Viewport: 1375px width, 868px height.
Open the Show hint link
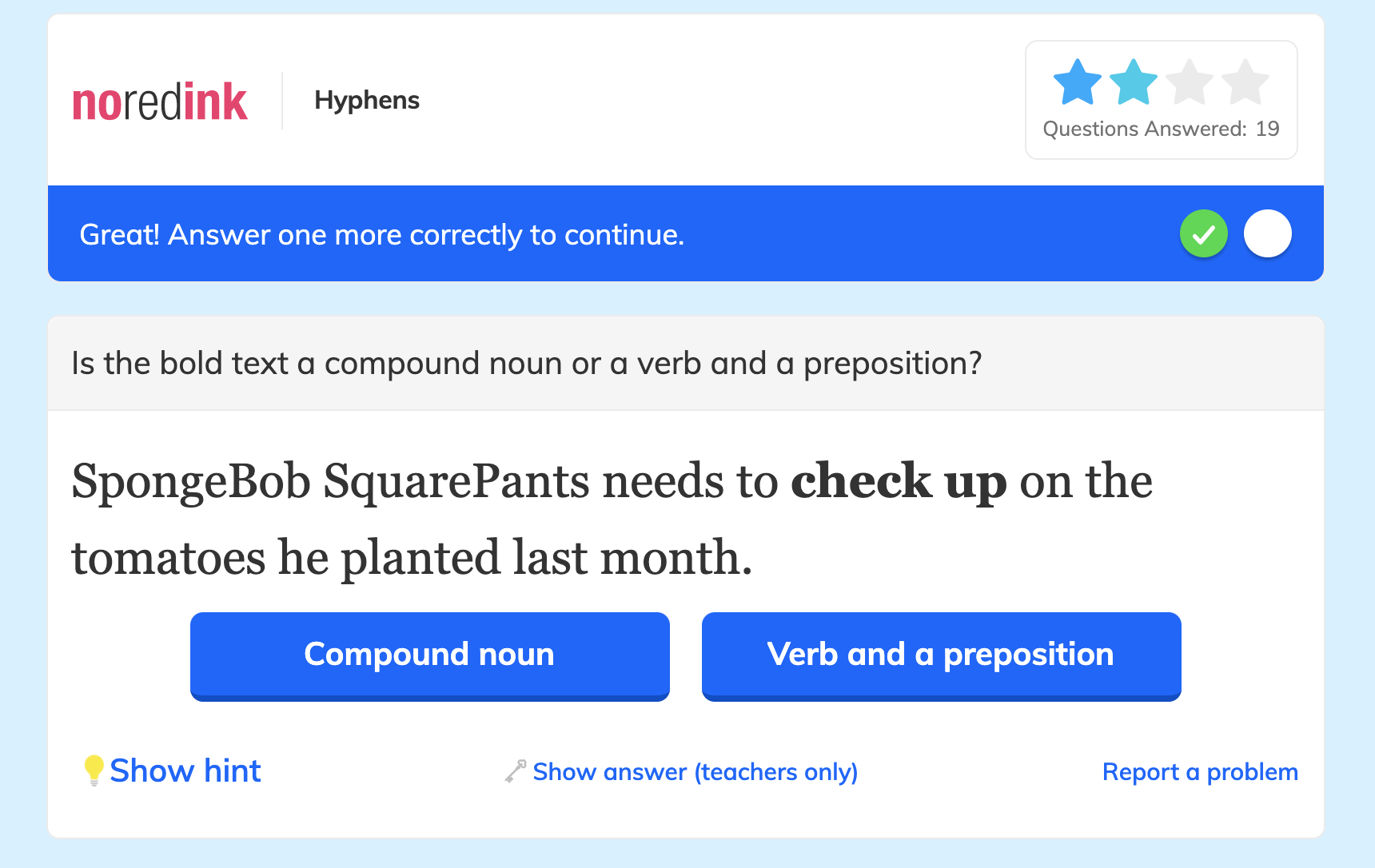tap(185, 770)
